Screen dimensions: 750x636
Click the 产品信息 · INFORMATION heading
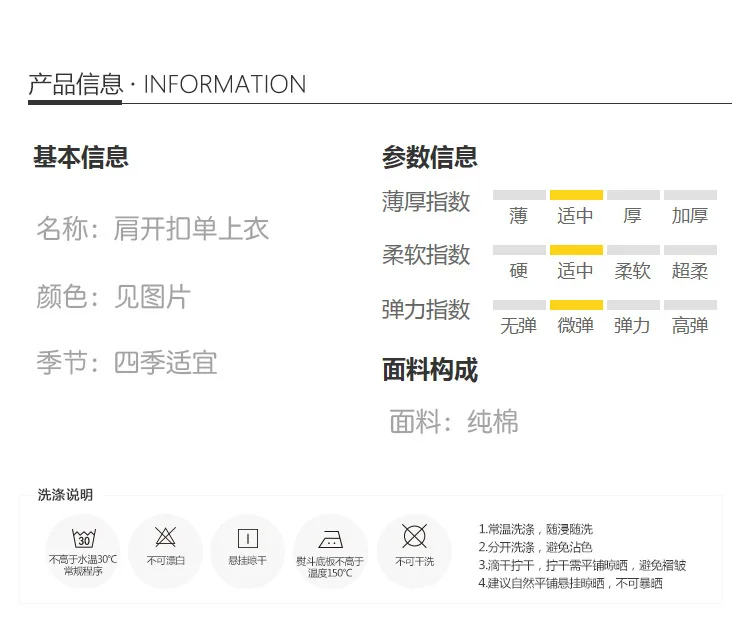167,84
